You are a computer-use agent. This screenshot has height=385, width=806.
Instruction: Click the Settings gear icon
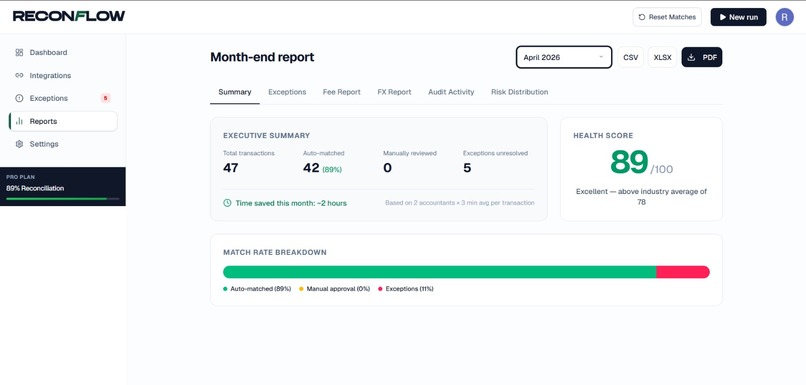pyautogui.click(x=19, y=144)
